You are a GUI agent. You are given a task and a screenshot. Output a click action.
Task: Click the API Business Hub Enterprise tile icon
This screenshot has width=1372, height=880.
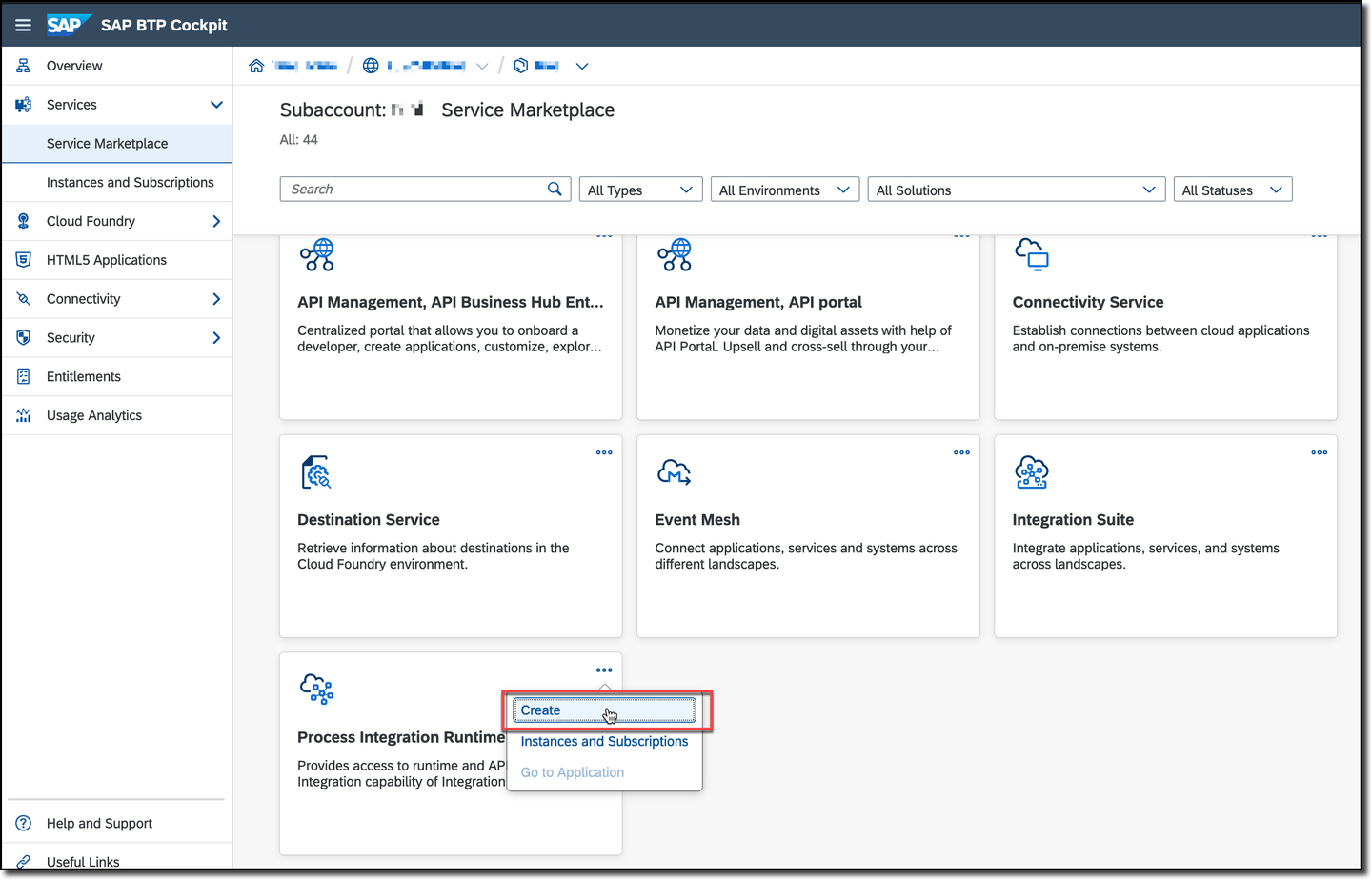317,254
